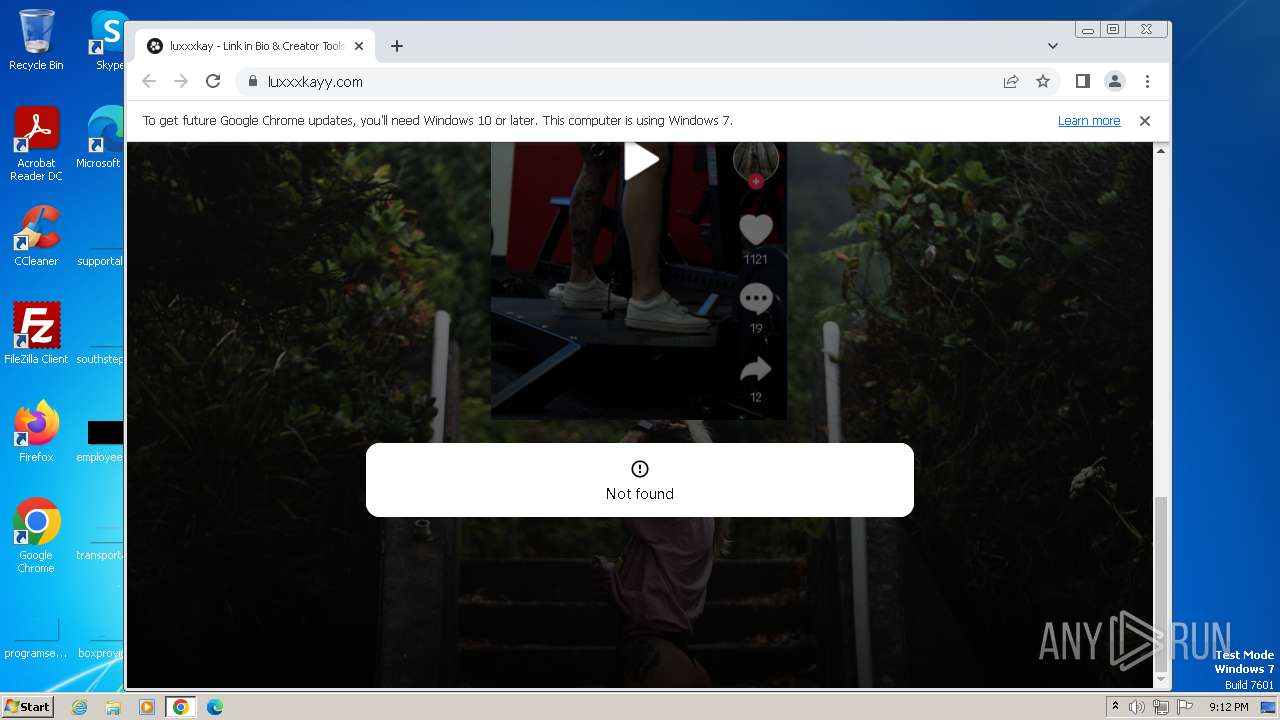Open Action Center flag icon

(x=1185, y=707)
